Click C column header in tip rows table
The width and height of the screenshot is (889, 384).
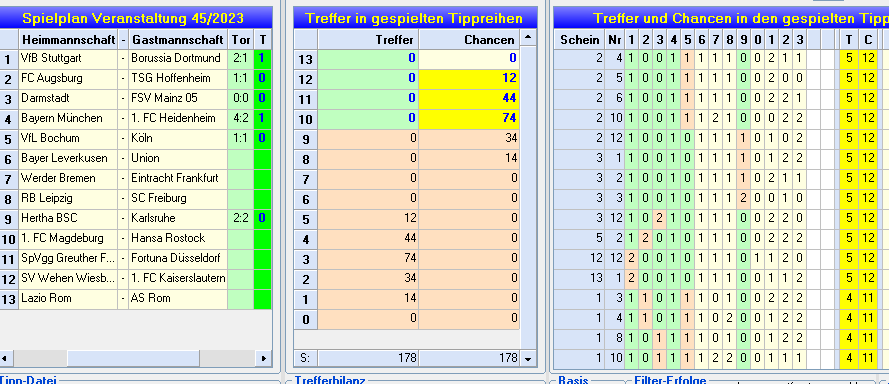[x=868, y=40]
